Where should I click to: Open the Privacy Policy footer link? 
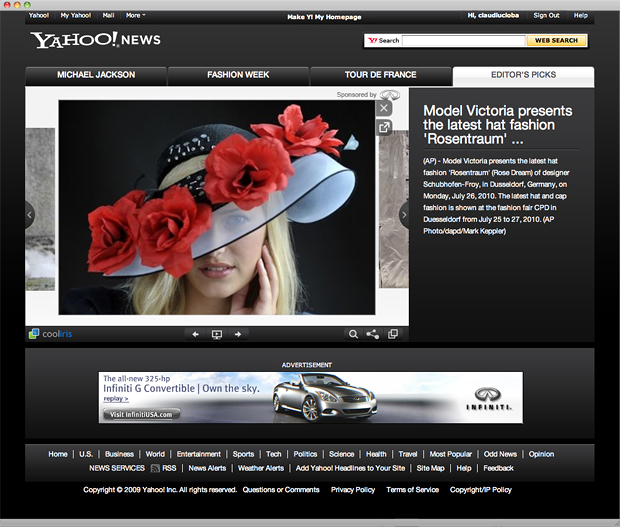[353, 490]
